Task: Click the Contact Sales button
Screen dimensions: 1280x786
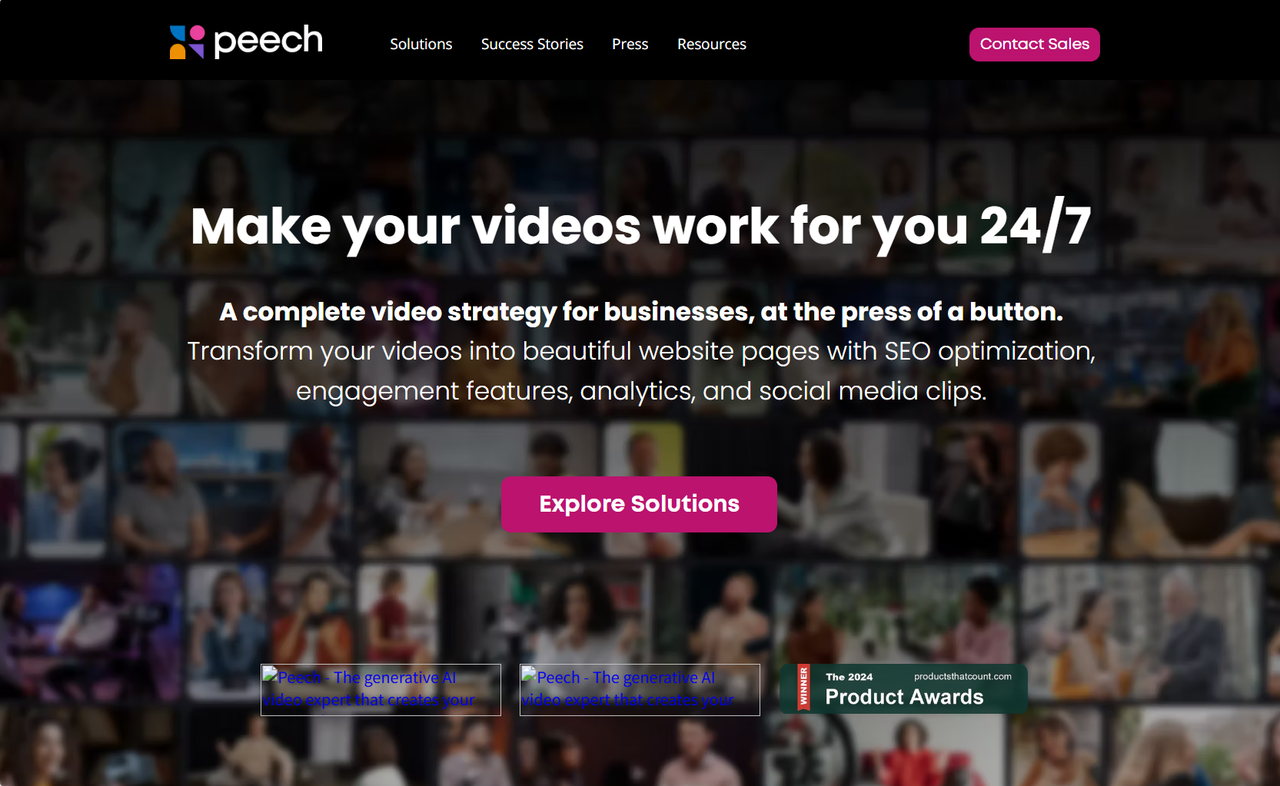Action: point(1034,44)
